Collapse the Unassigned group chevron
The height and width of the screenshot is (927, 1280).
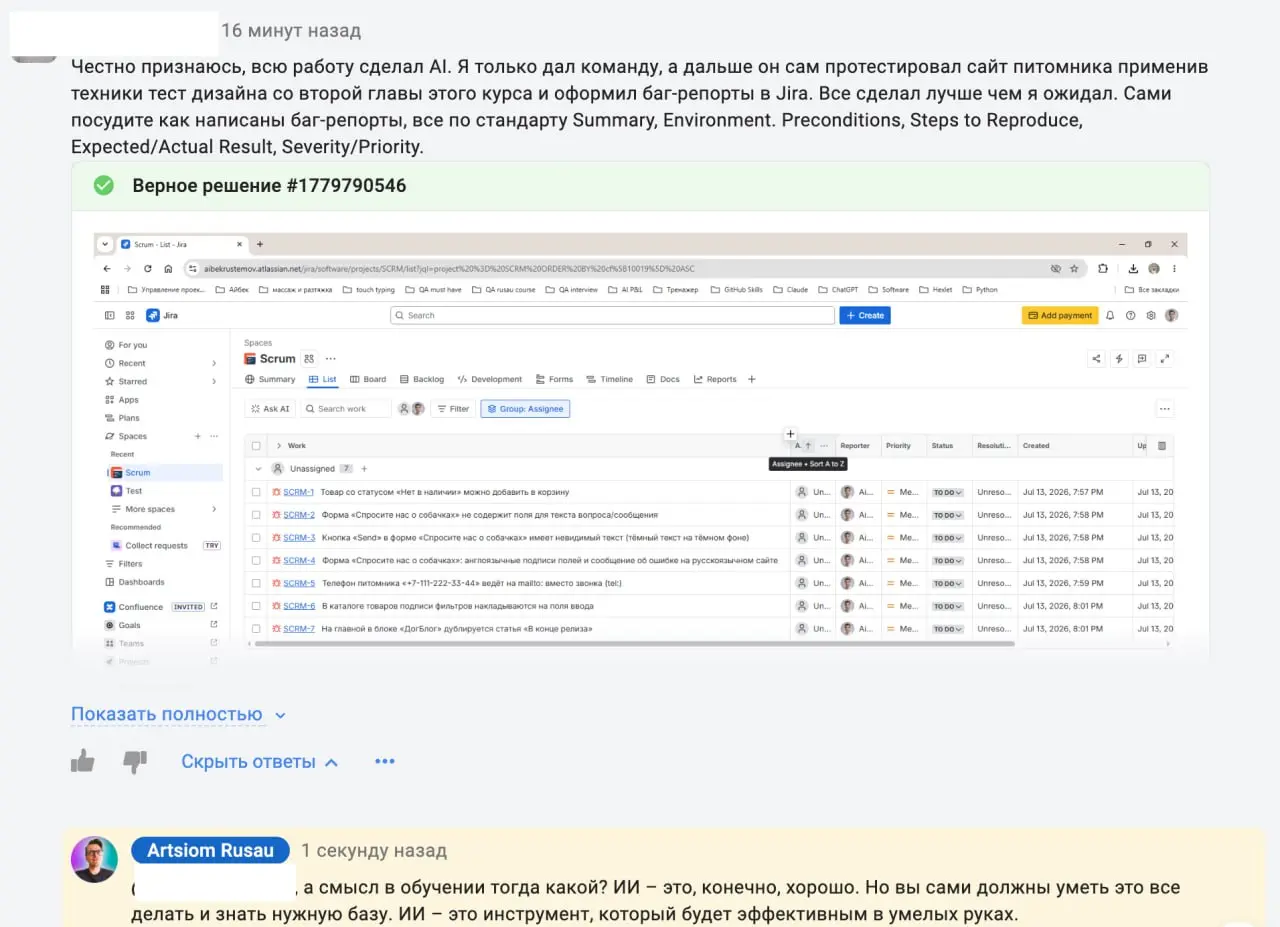pos(258,468)
